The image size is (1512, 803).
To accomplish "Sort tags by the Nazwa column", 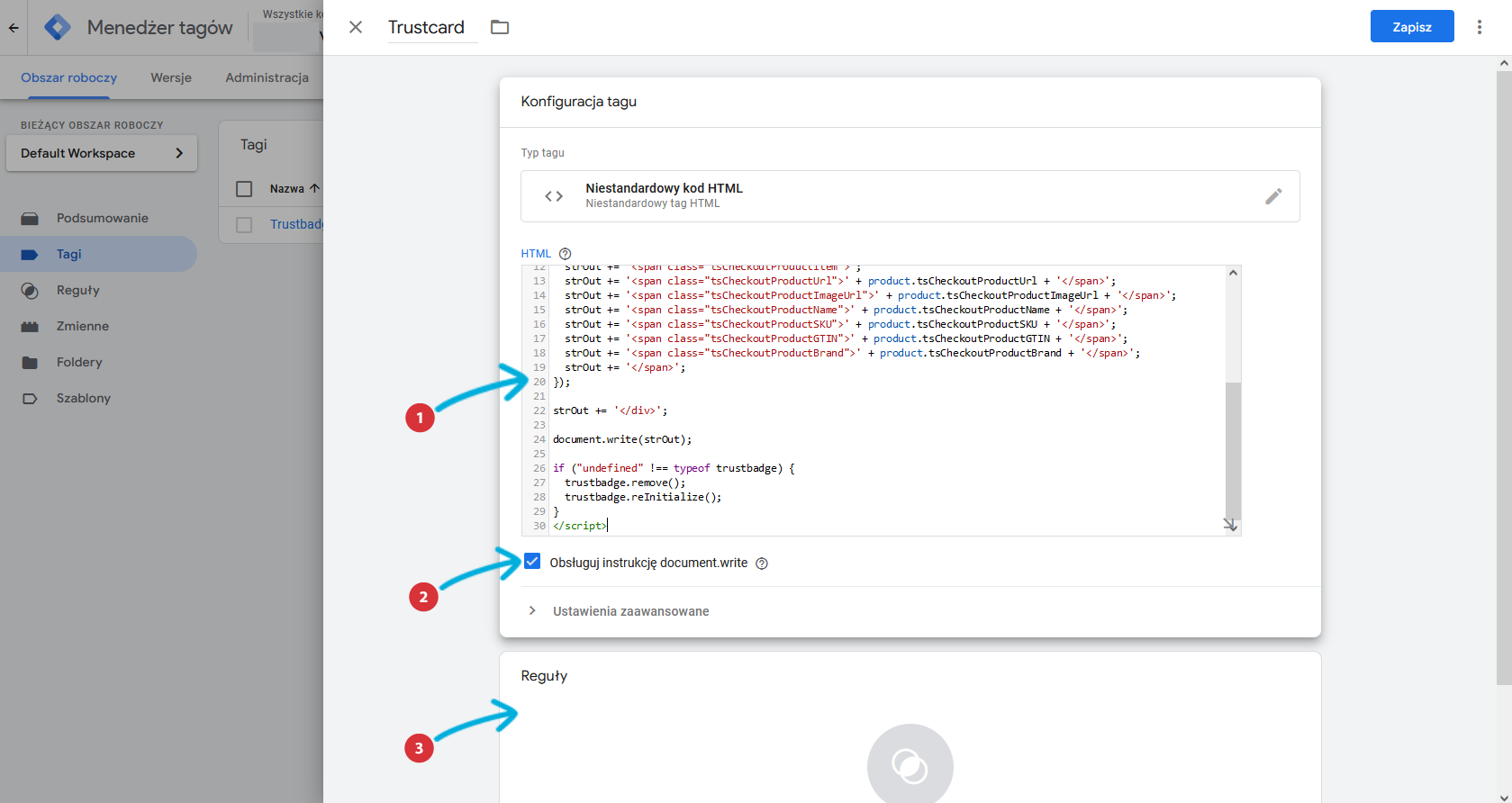I will tap(294, 189).
